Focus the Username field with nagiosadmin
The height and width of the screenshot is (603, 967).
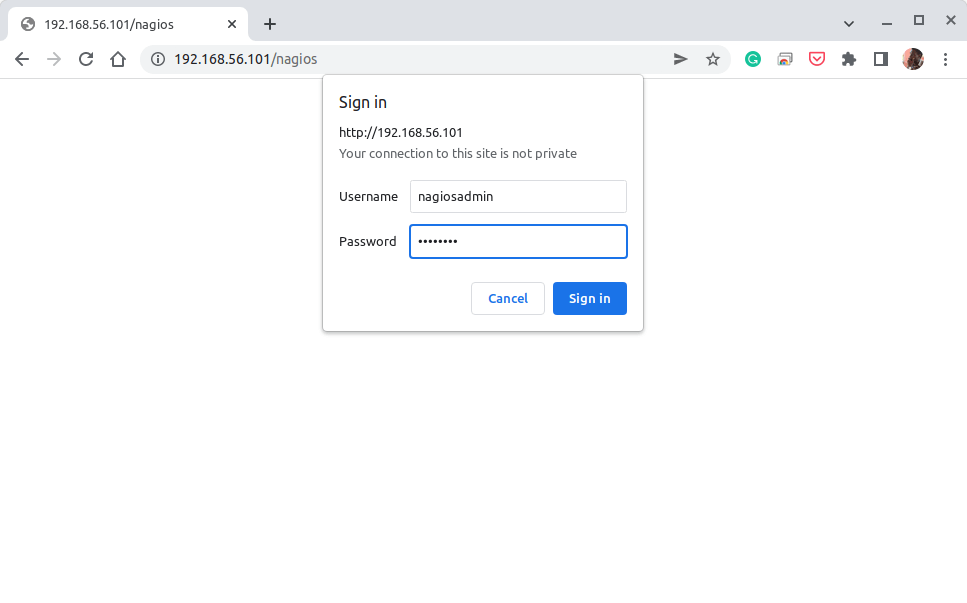[518, 197]
